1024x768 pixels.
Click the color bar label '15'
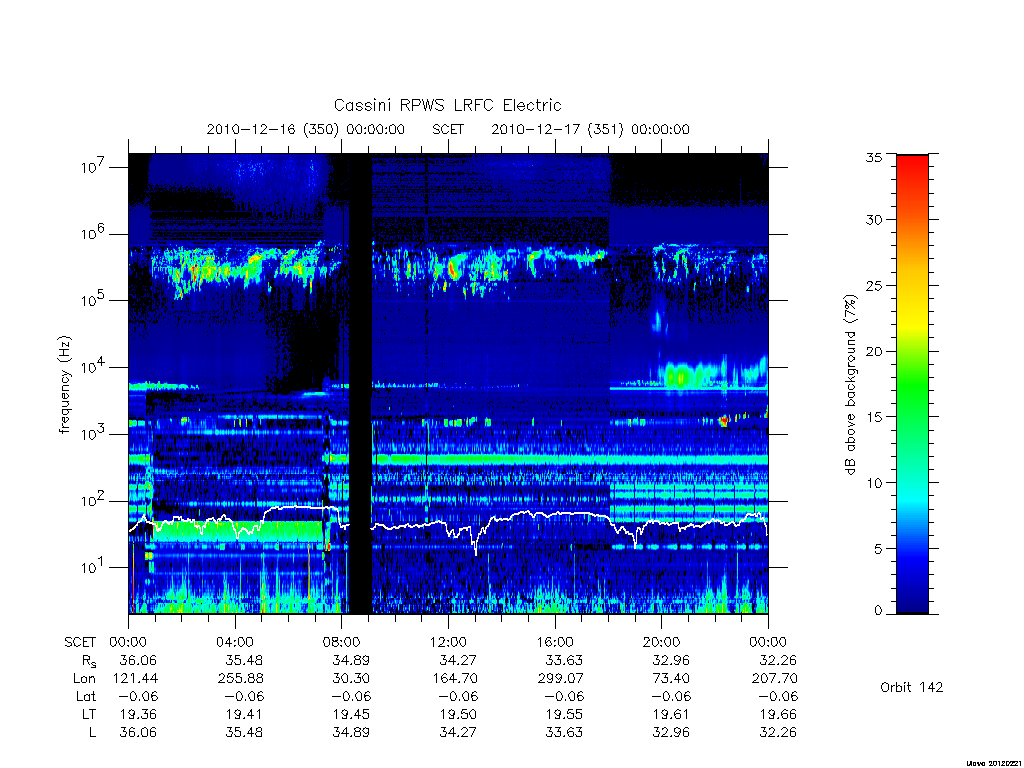pos(873,417)
